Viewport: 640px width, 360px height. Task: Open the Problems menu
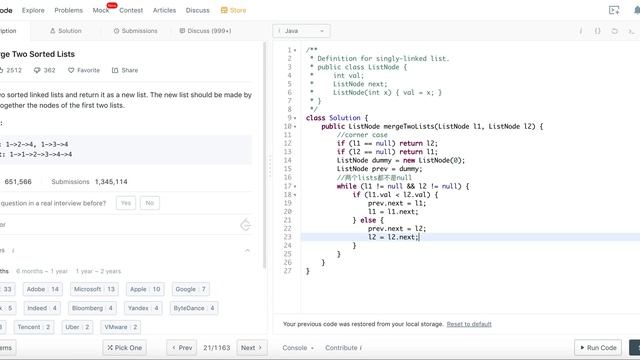pos(68,10)
